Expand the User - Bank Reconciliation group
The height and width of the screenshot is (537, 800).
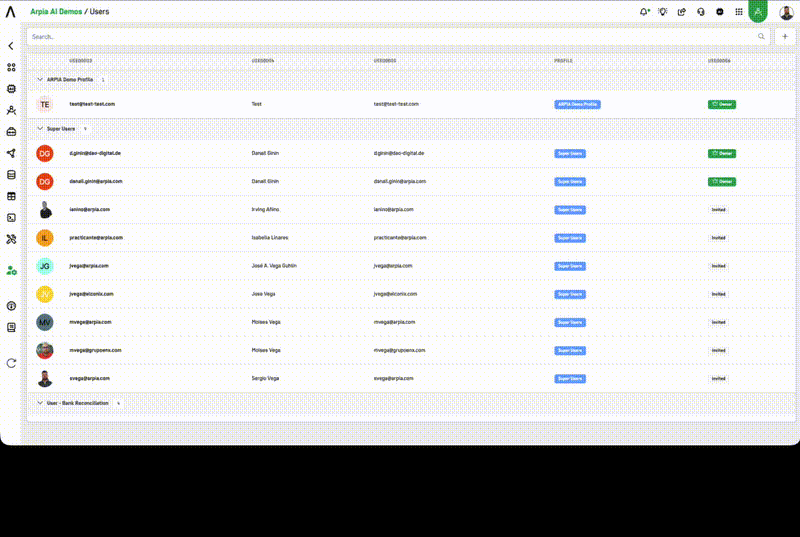pyautogui.click(x=40, y=403)
